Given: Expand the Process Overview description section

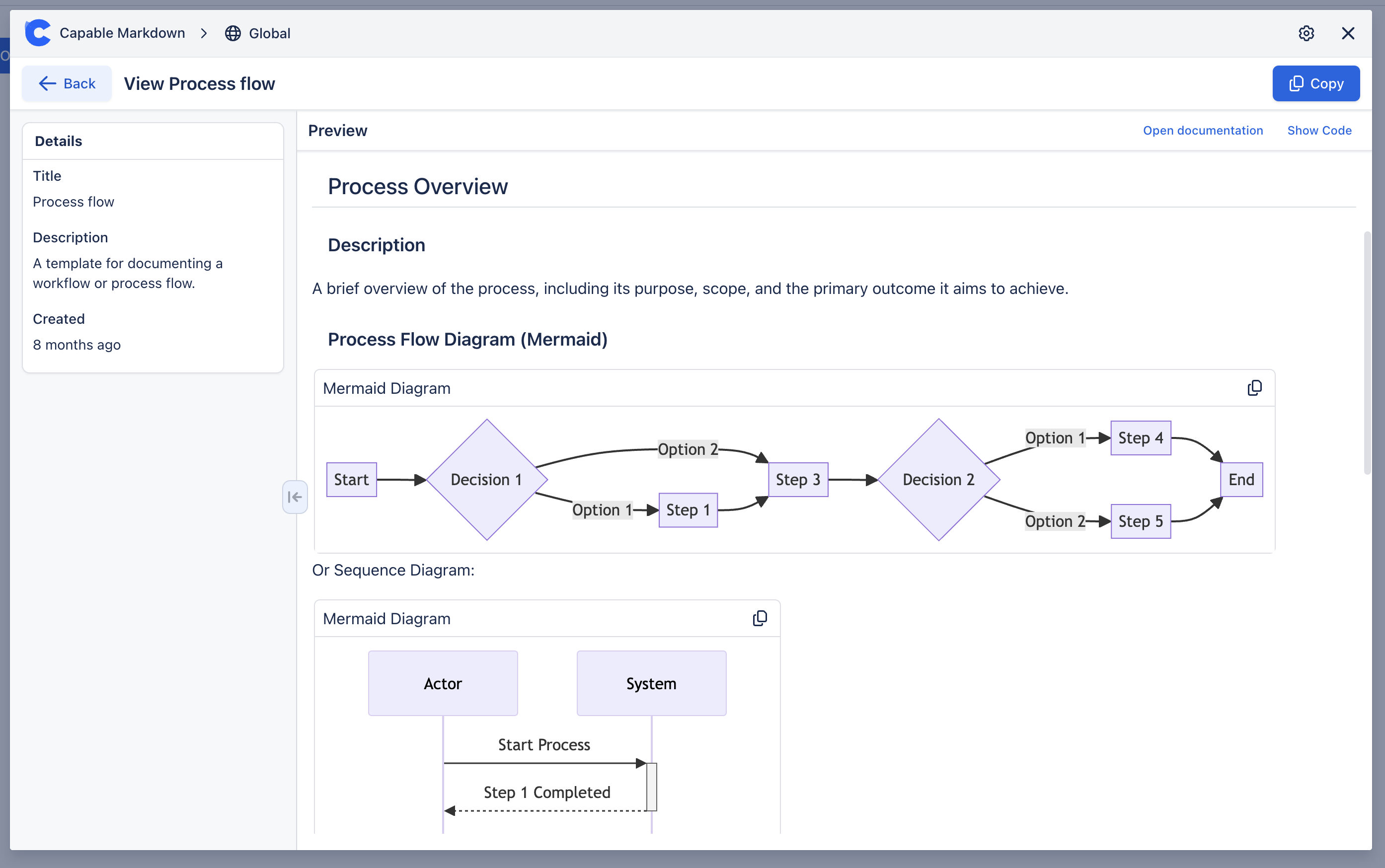Looking at the screenshot, I should 377,244.
